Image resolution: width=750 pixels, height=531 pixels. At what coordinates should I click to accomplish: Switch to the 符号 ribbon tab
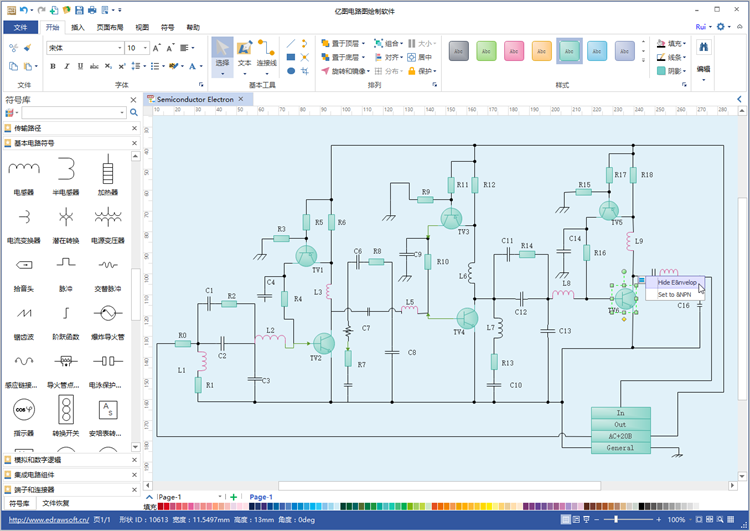(x=167, y=27)
